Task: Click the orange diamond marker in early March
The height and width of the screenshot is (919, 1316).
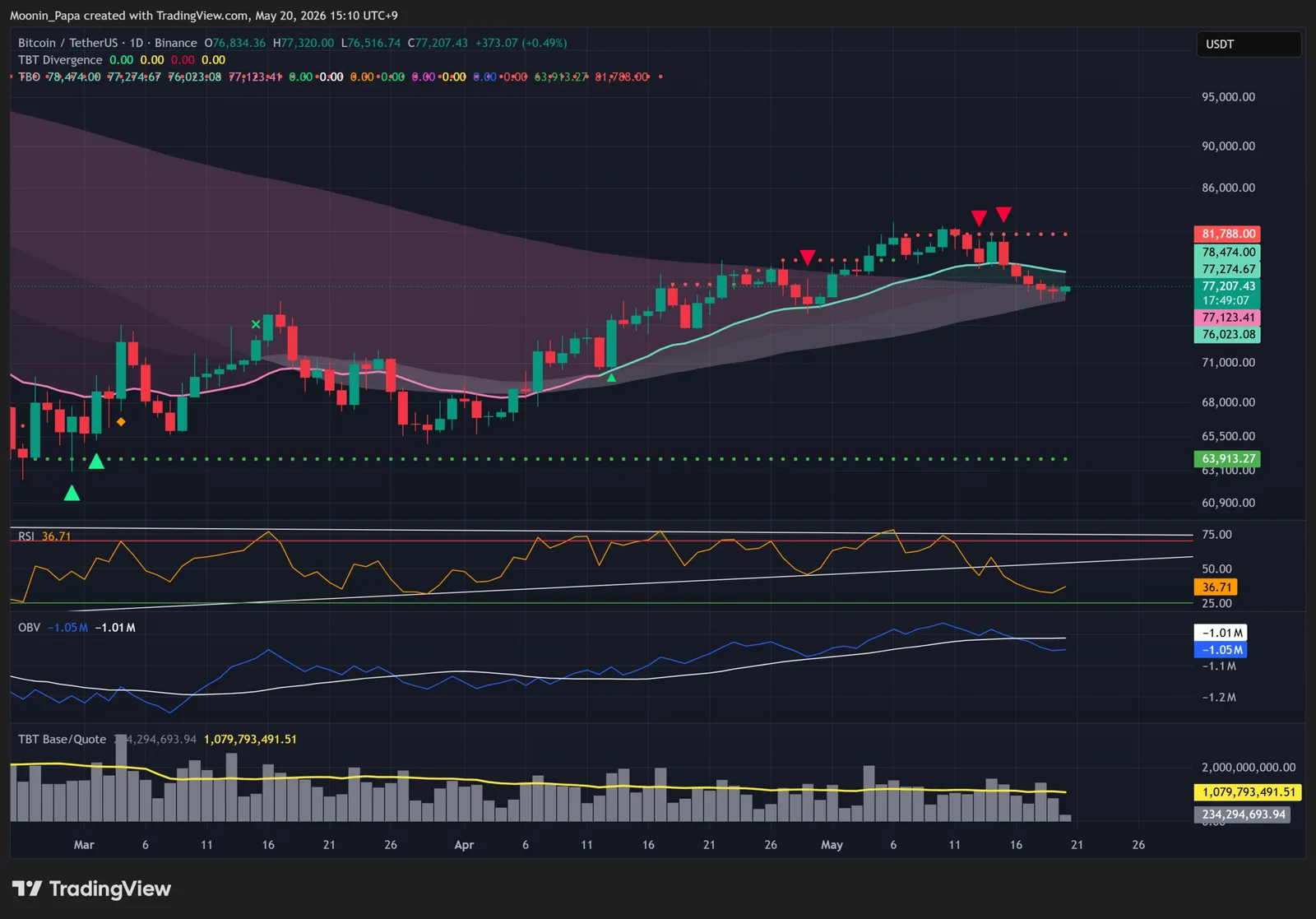Action: pos(121,422)
